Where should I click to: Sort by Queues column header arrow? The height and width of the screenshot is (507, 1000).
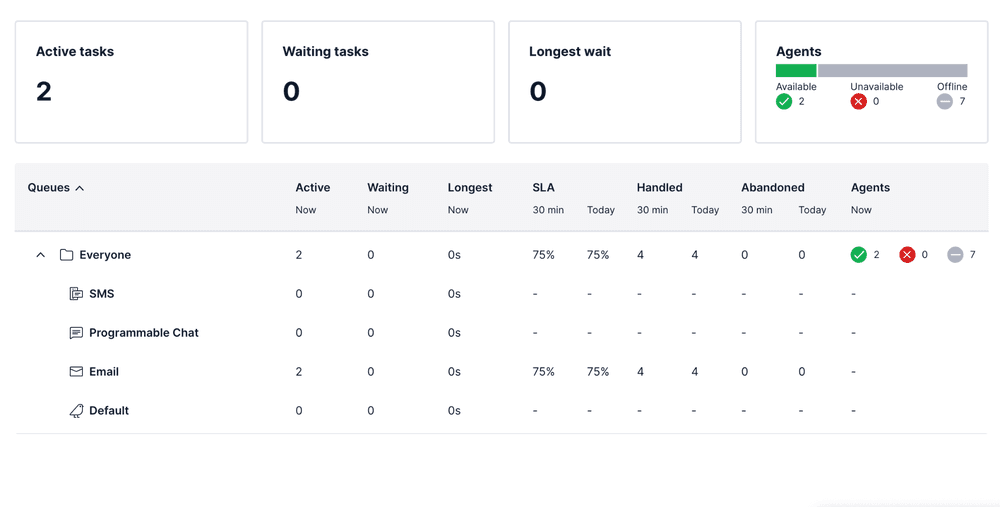point(80,188)
